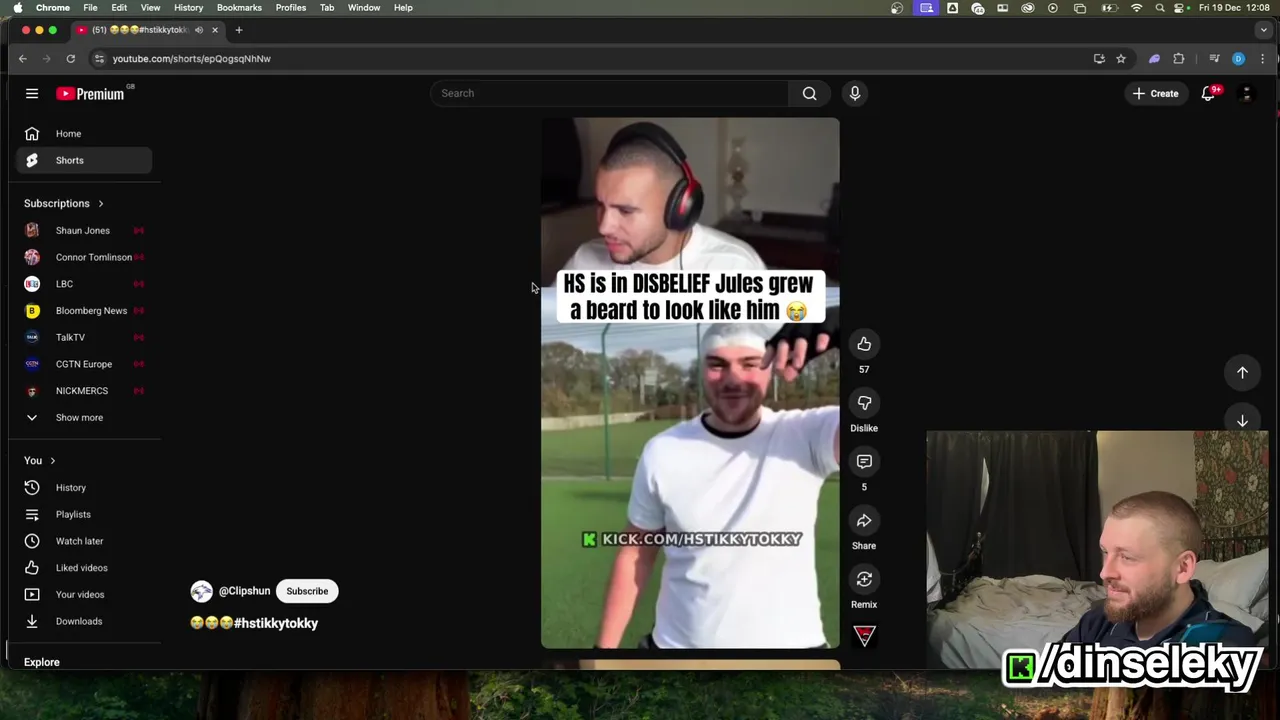Go to the YouTube Premium logo home

[92, 93]
